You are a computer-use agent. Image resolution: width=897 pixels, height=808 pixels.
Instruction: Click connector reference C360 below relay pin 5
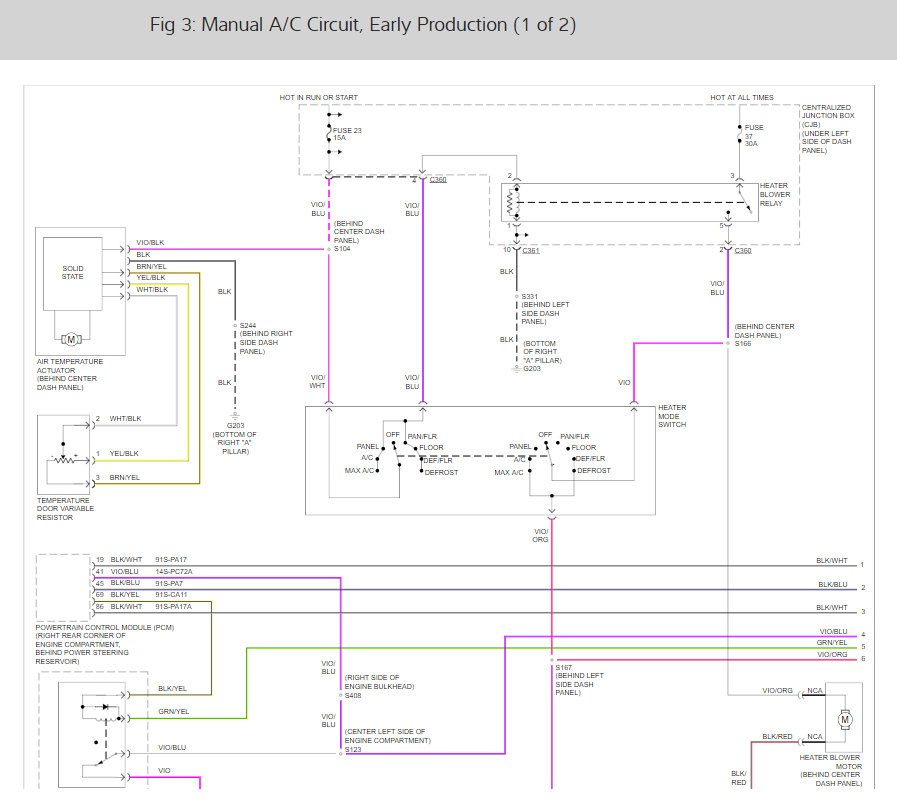point(743,251)
